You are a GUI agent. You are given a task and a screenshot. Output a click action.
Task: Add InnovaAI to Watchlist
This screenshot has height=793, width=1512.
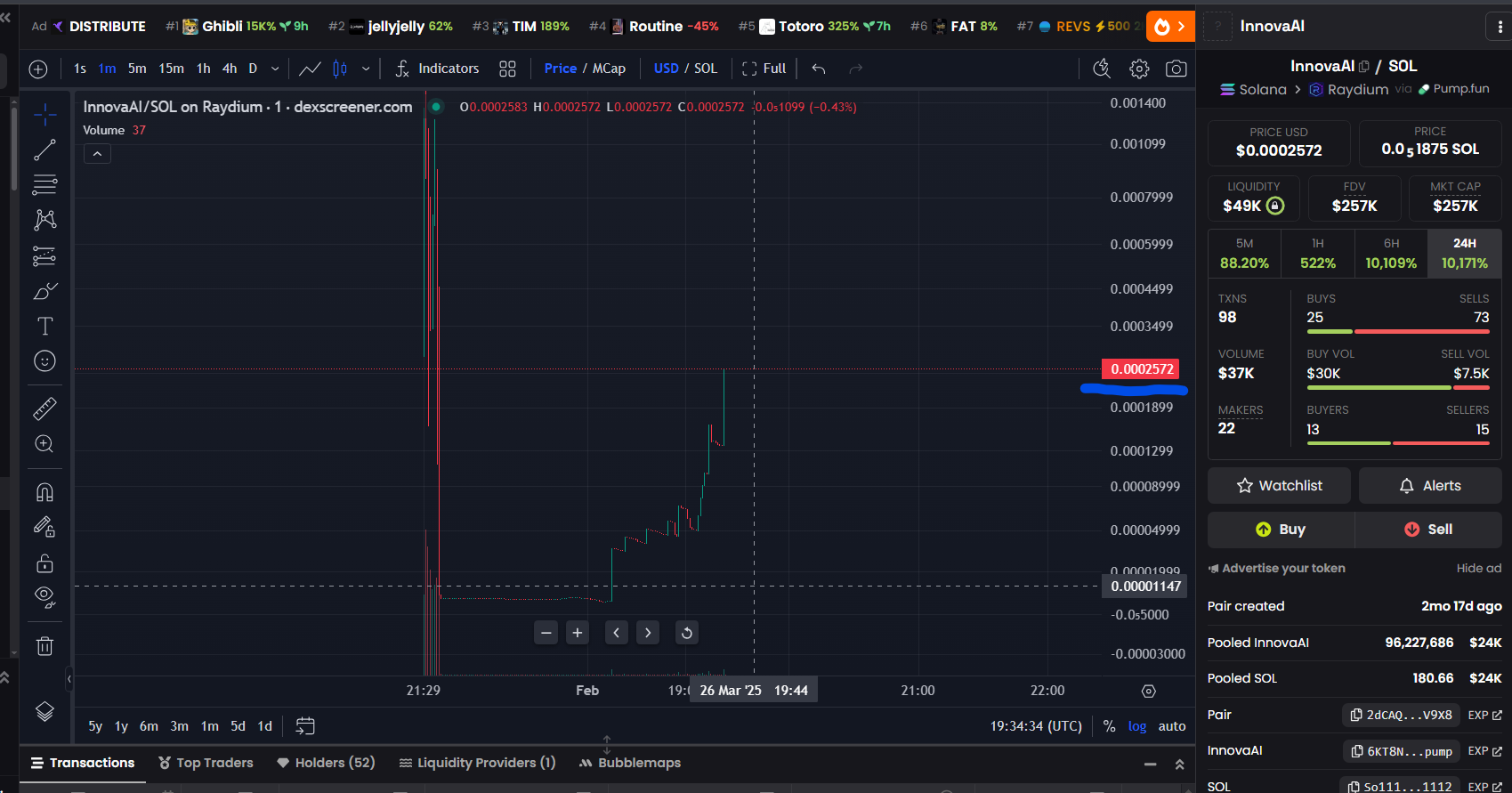point(1279,486)
